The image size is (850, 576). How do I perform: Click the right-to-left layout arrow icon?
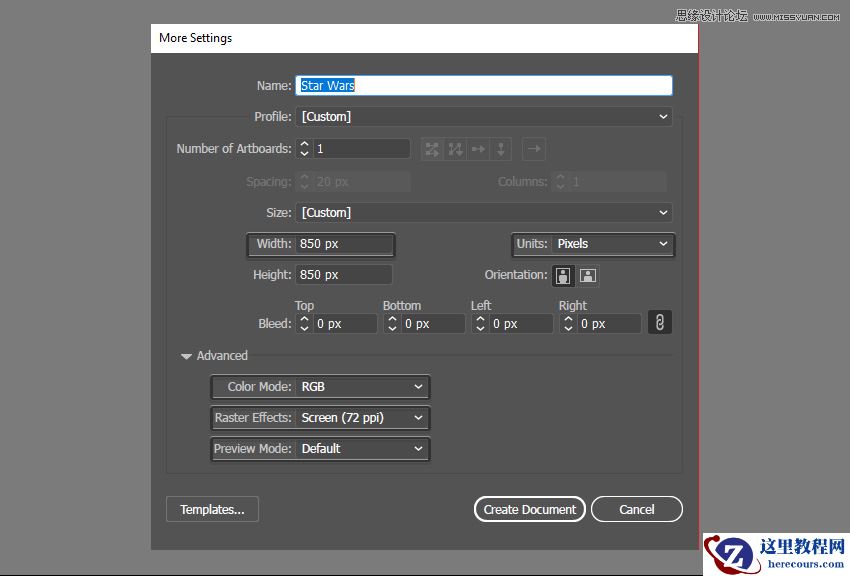coord(534,149)
